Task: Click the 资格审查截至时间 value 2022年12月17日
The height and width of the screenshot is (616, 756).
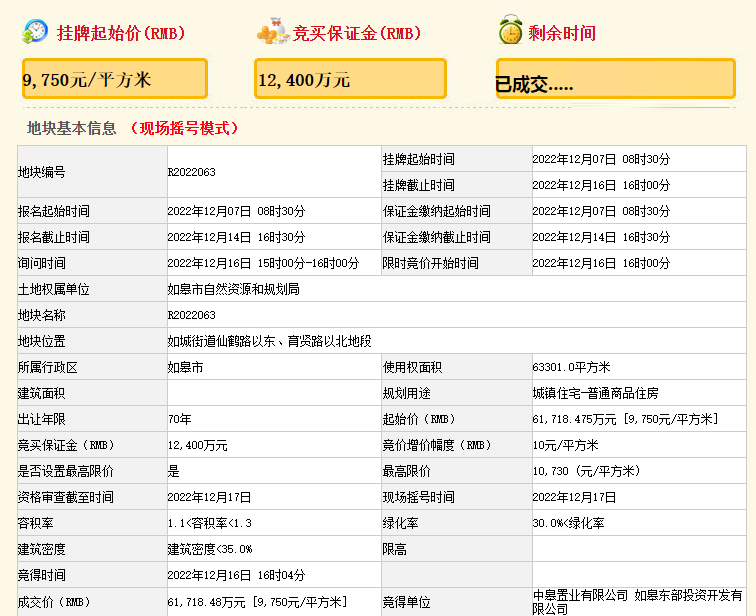Action: 209,497
